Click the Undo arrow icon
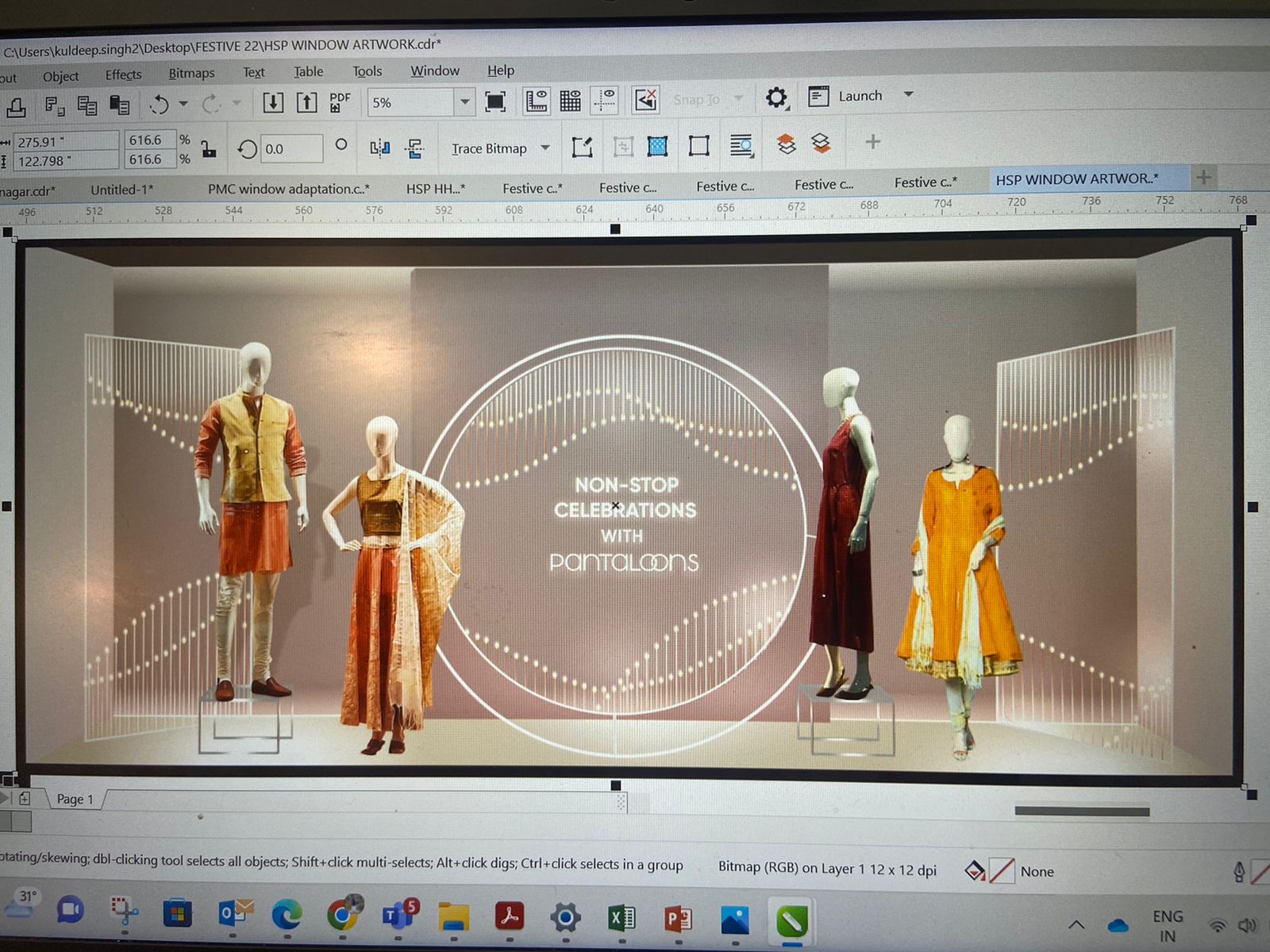1270x952 pixels. pyautogui.click(x=160, y=104)
